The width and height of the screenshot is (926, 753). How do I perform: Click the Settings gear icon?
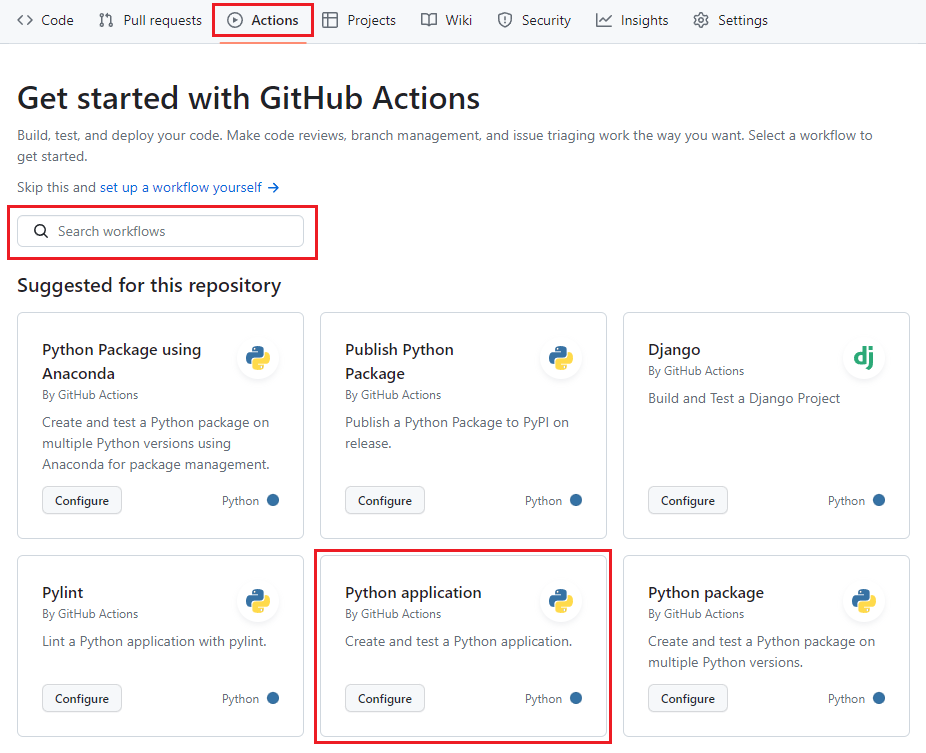click(x=701, y=20)
